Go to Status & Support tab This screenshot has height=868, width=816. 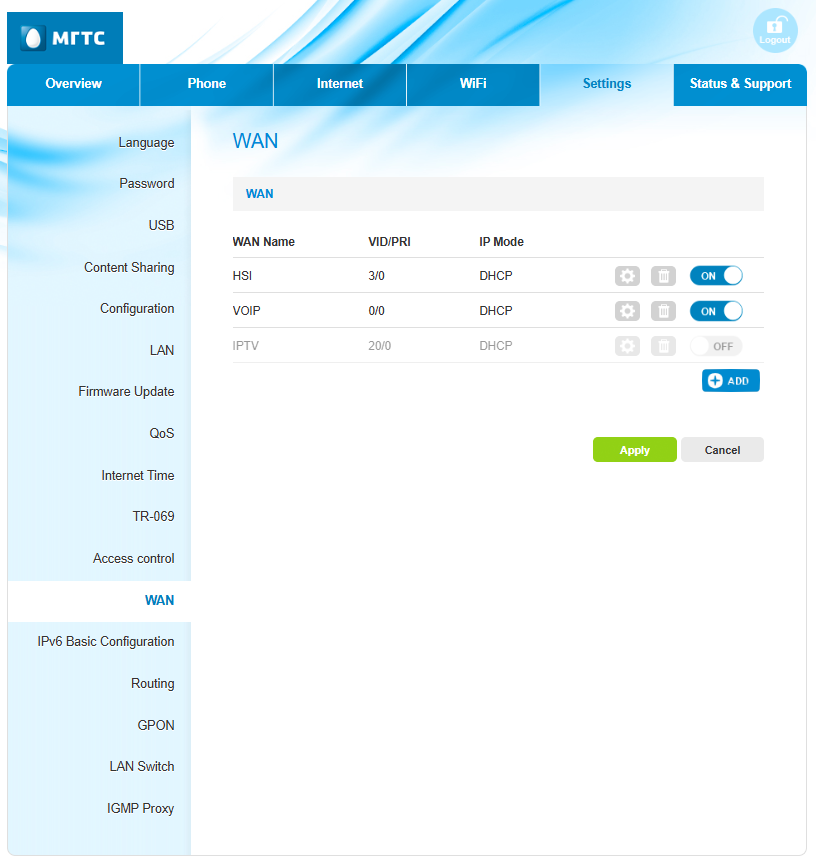click(x=740, y=84)
